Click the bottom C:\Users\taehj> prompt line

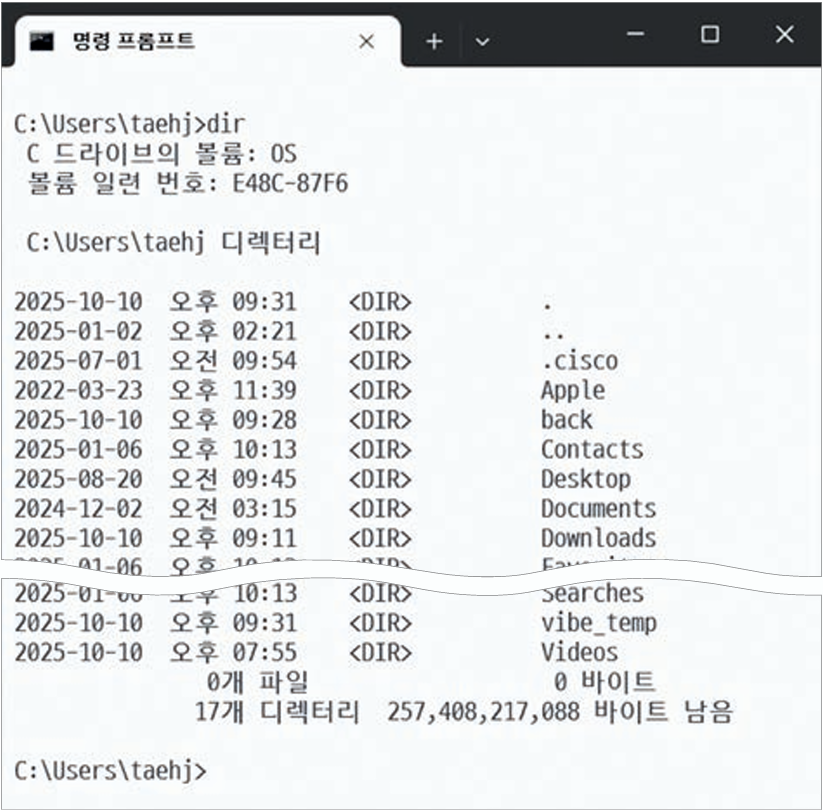coord(110,770)
